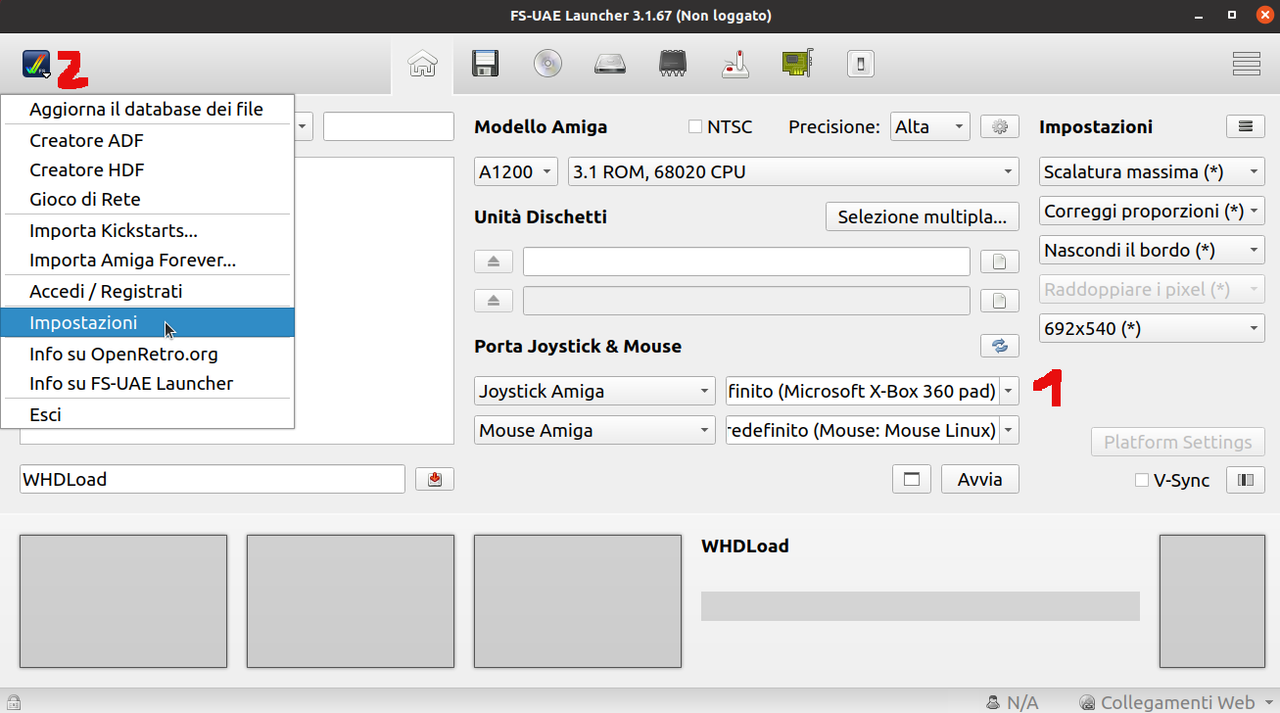Open the 692x540 resolution dropdown

[1152, 328]
